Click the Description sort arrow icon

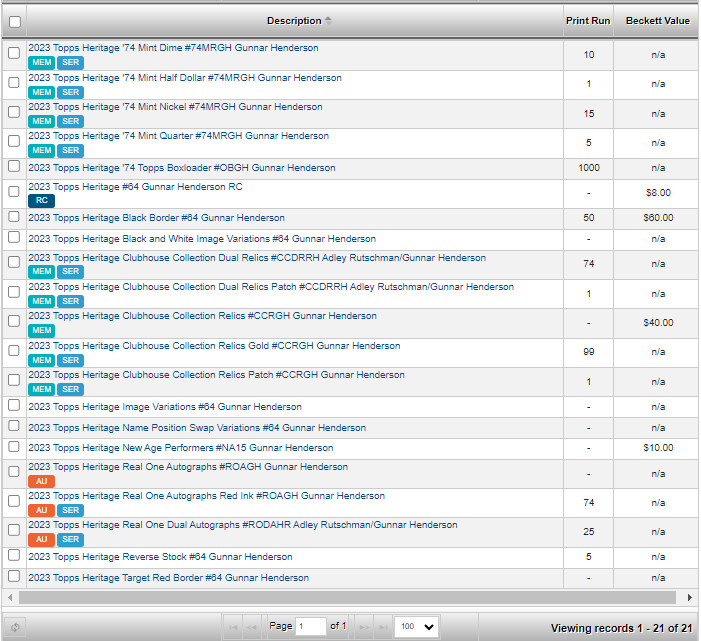coord(328,21)
